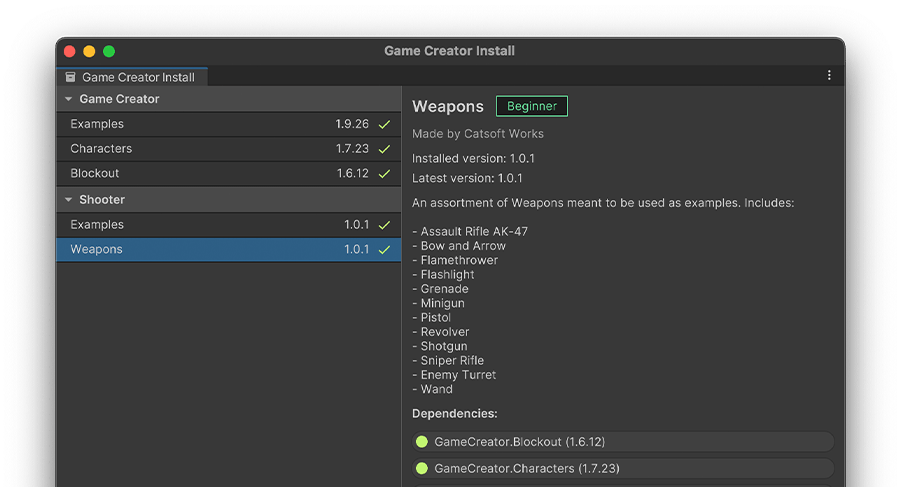Click the Latest version: 1.0.1 text
The image size is (900, 487).
467,178
